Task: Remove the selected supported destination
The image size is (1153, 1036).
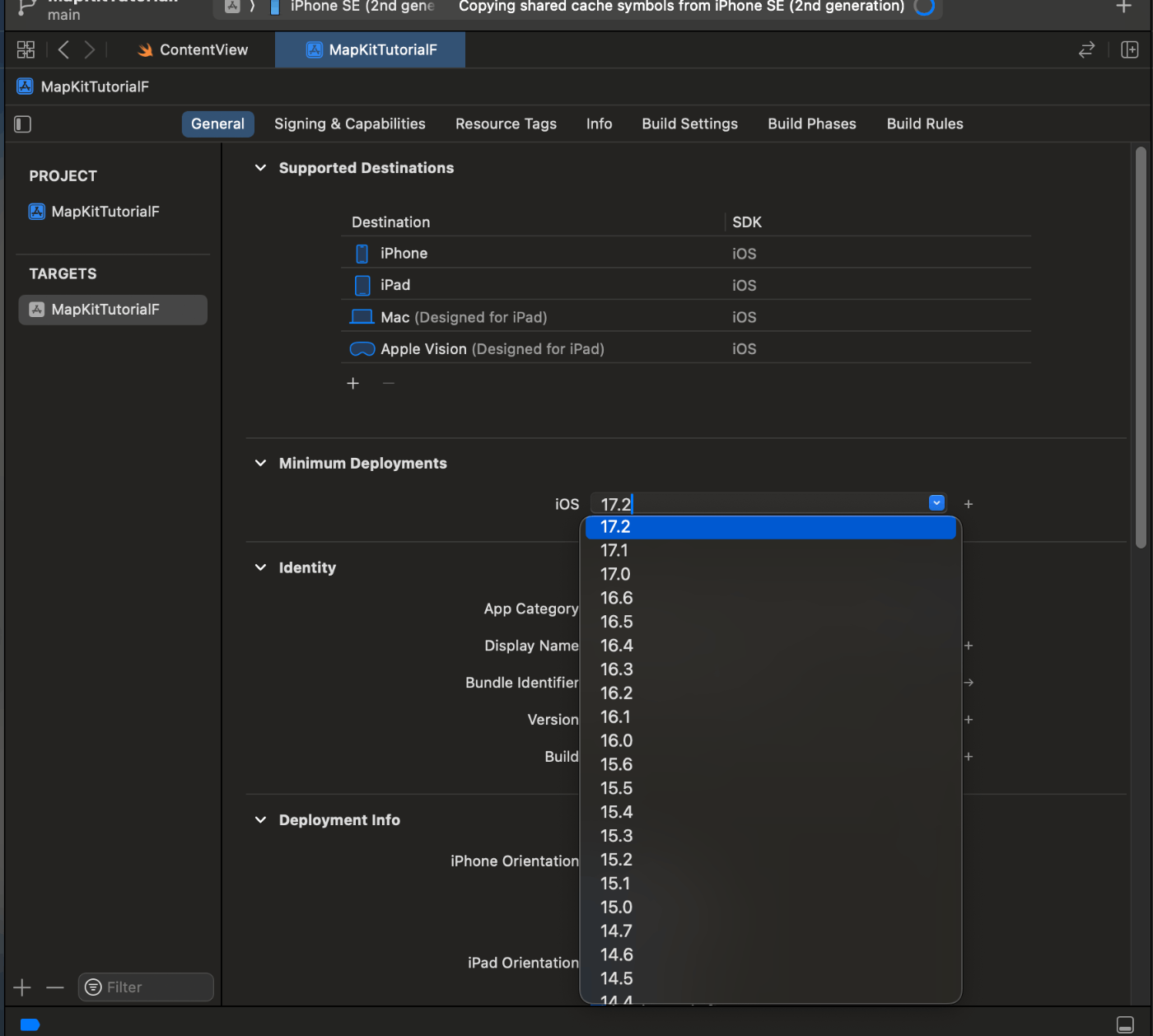Action: (x=389, y=383)
